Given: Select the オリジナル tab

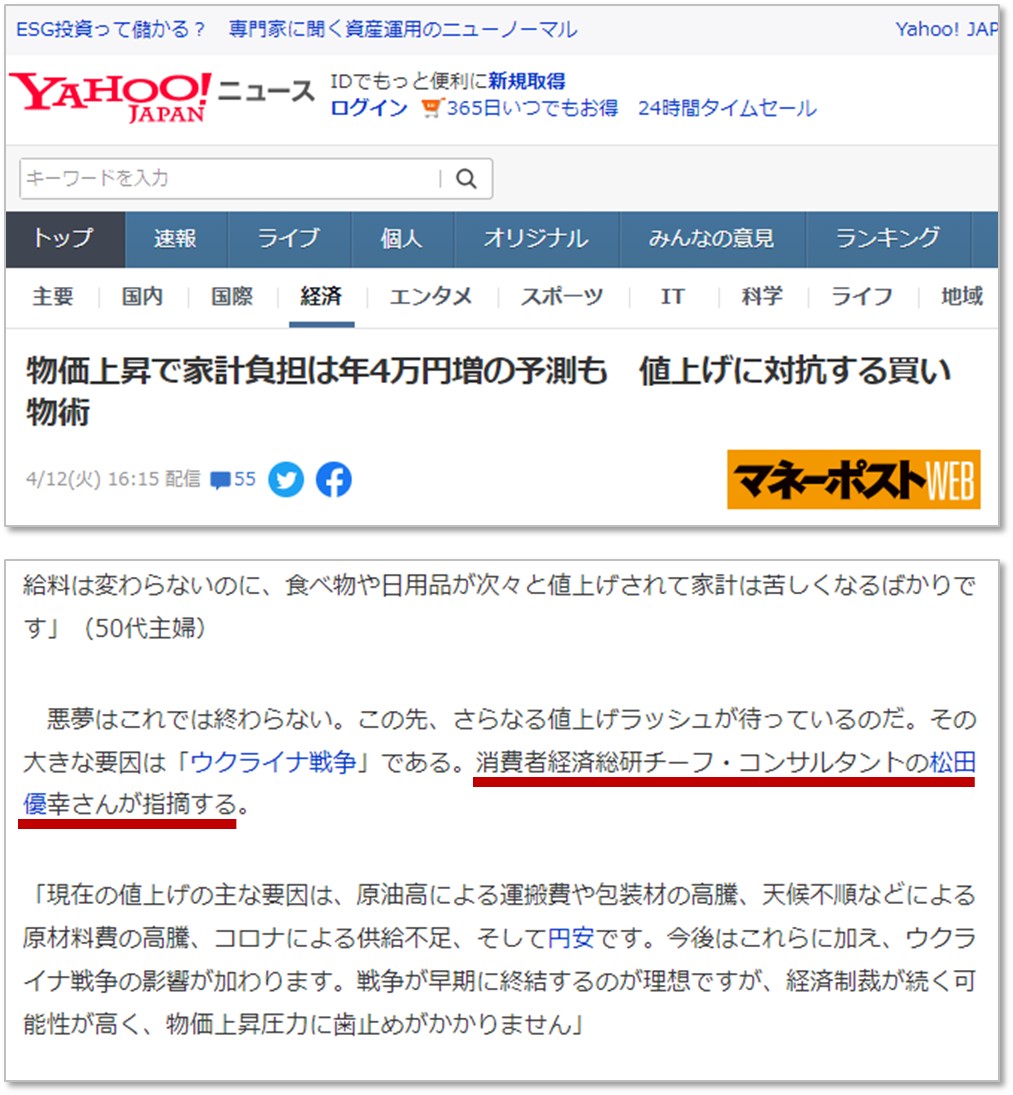Looking at the screenshot, I should (x=536, y=239).
